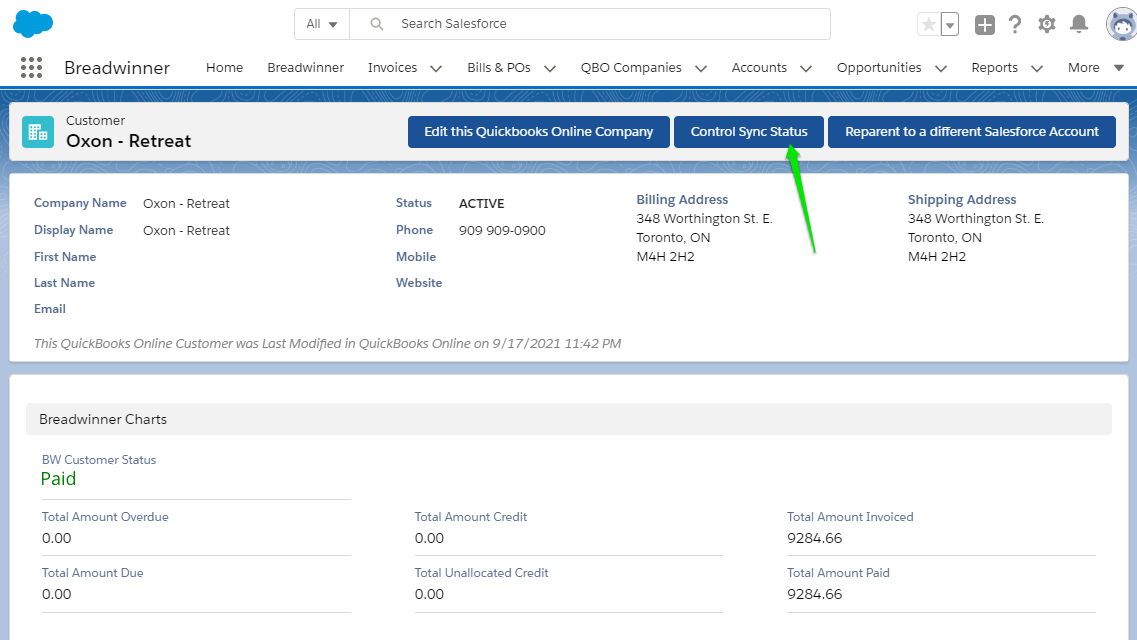Click the BW Customer Status label

(x=99, y=460)
